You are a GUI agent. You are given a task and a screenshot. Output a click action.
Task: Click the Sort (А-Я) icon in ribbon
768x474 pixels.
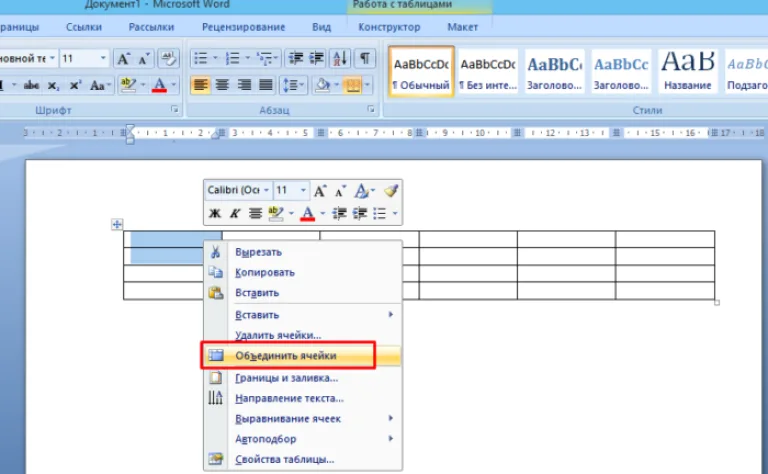click(340, 59)
